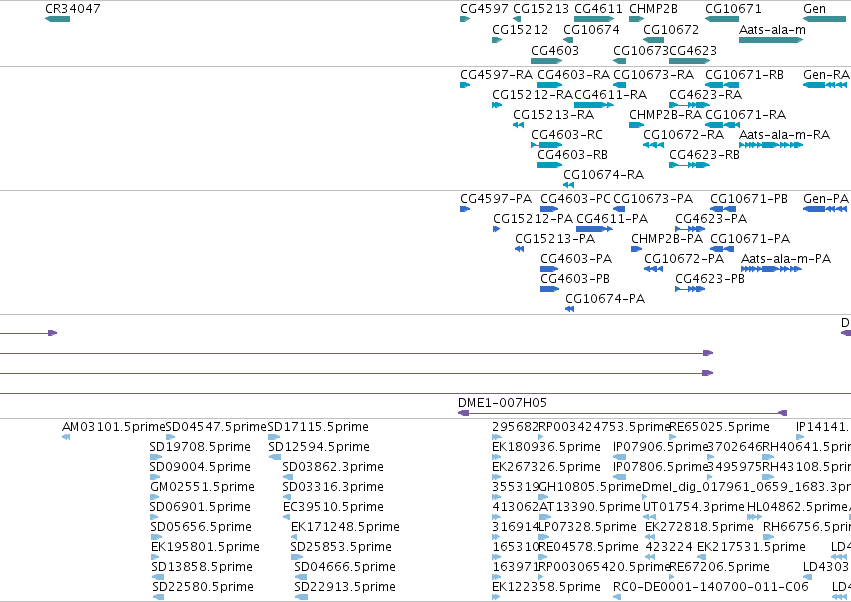
Task: Click the CG4597-RA transcript label
Action: click(497, 74)
